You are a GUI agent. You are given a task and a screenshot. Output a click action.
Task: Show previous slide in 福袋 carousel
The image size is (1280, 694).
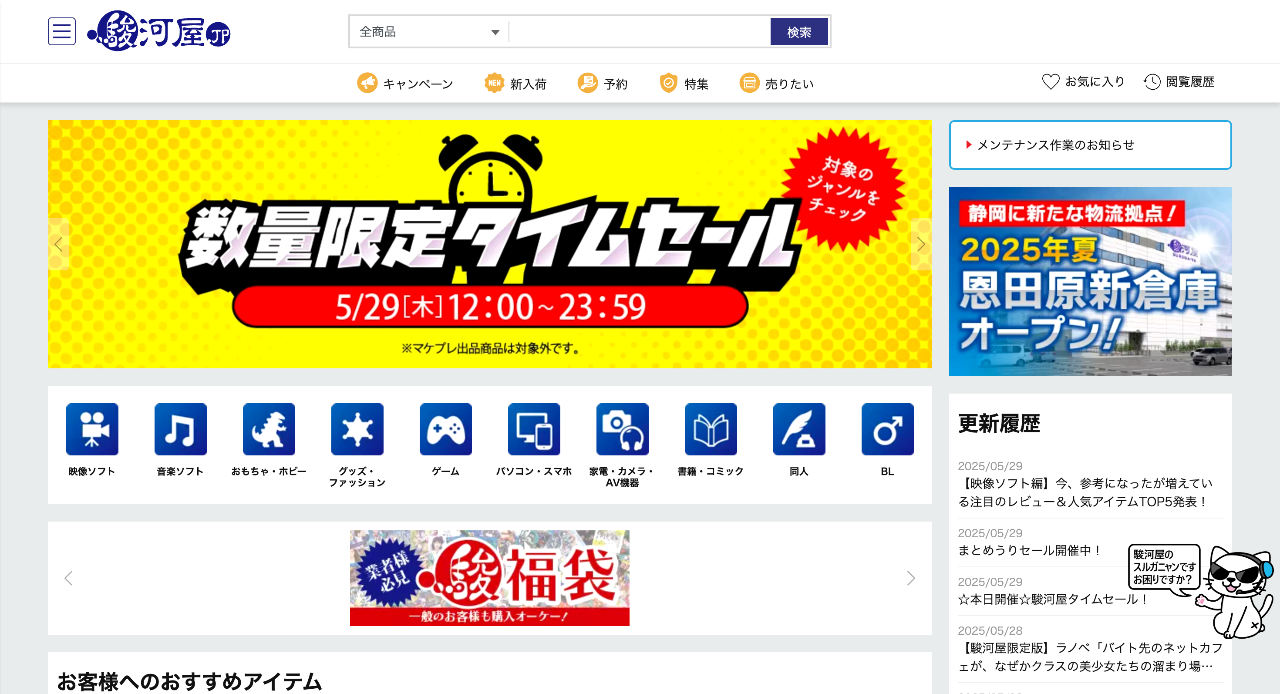pos(68,578)
